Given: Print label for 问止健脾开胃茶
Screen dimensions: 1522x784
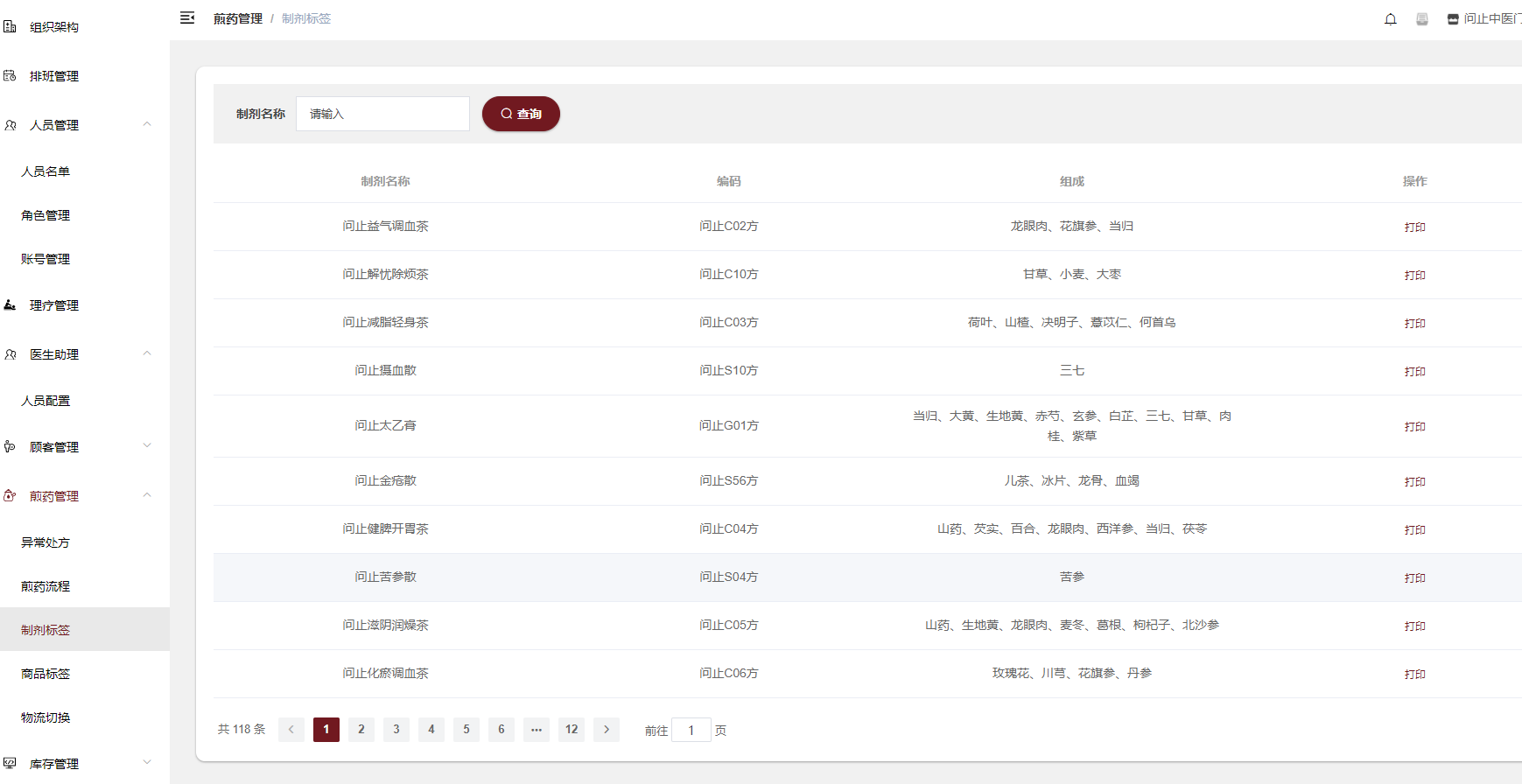Looking at the screenshot, I should pos(1414,529).
